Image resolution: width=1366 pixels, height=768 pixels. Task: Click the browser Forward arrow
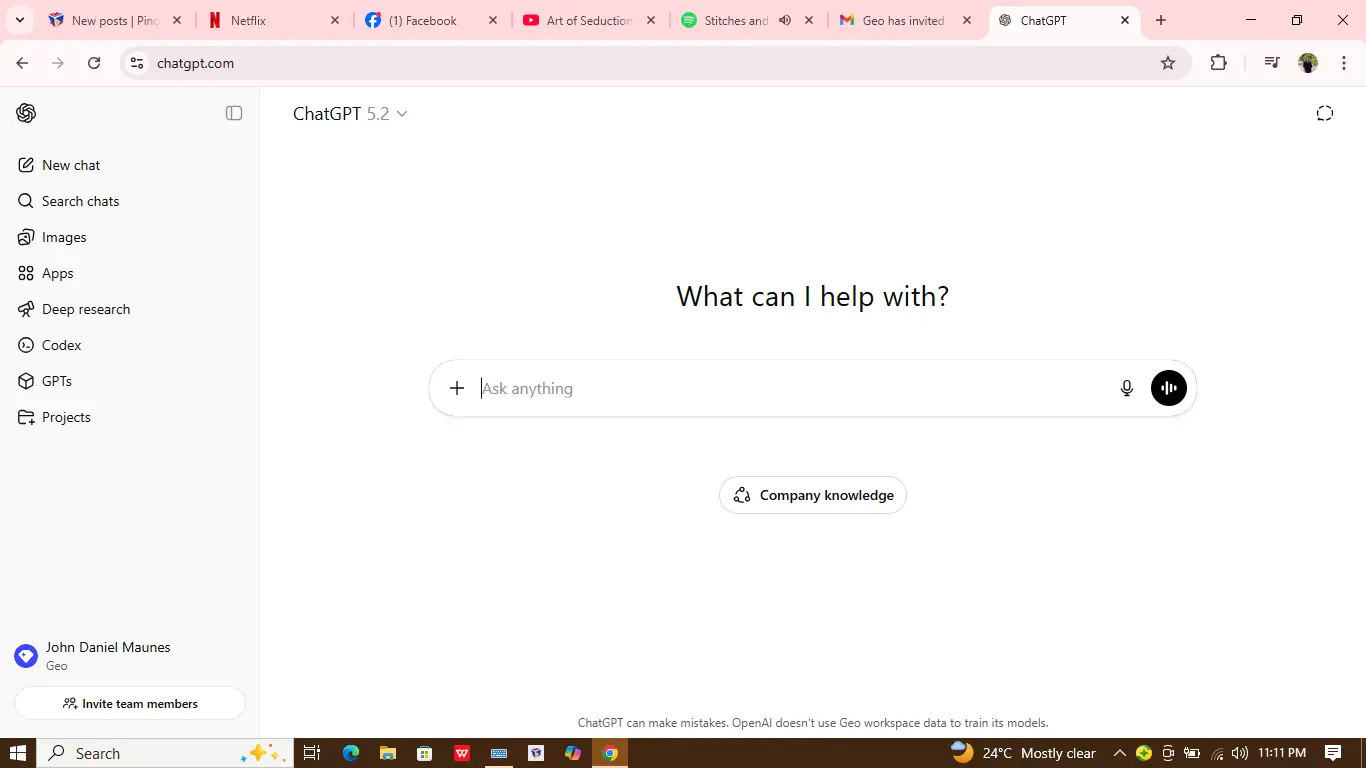58,63
